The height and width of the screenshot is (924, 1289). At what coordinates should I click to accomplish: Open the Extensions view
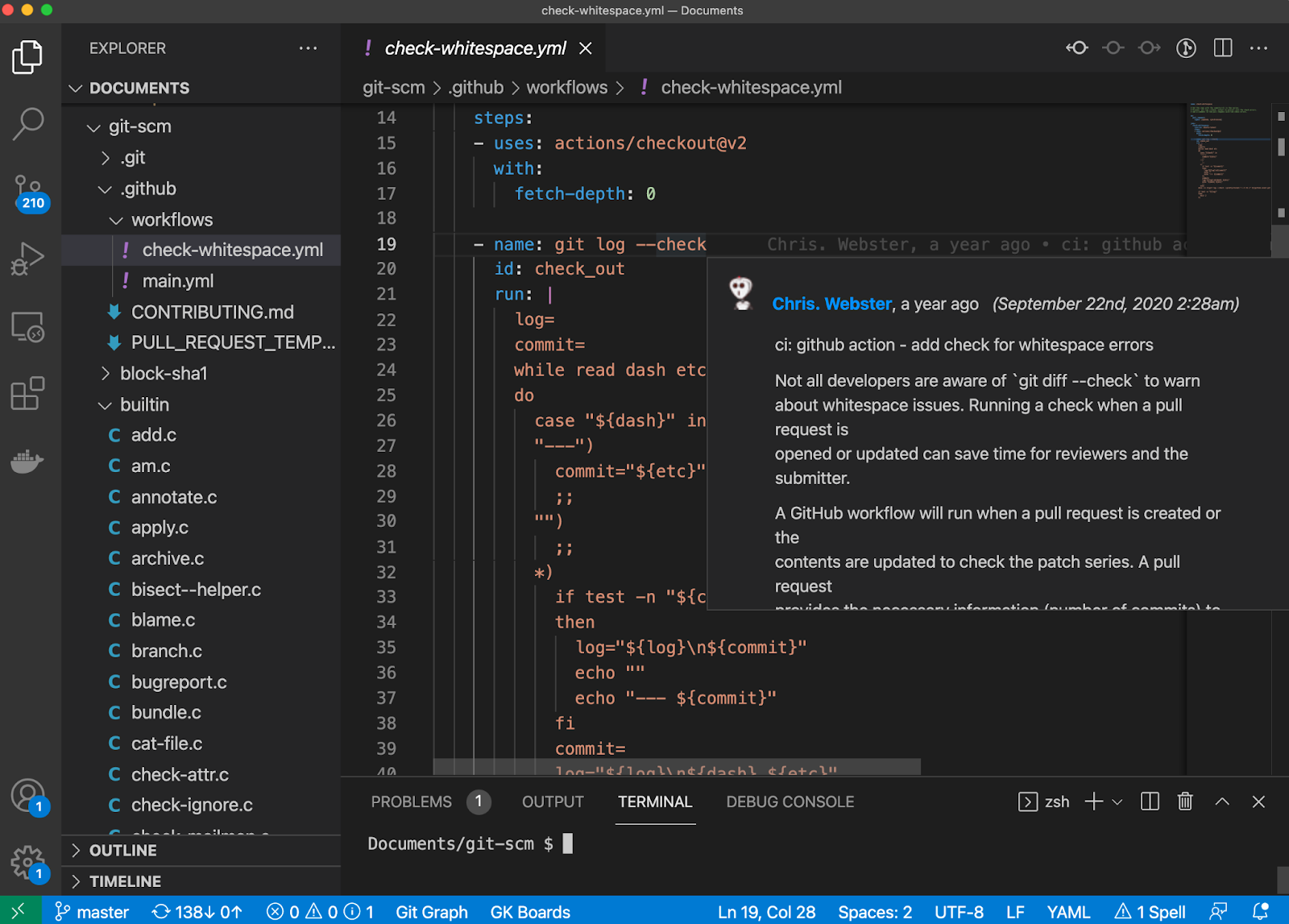28,394
